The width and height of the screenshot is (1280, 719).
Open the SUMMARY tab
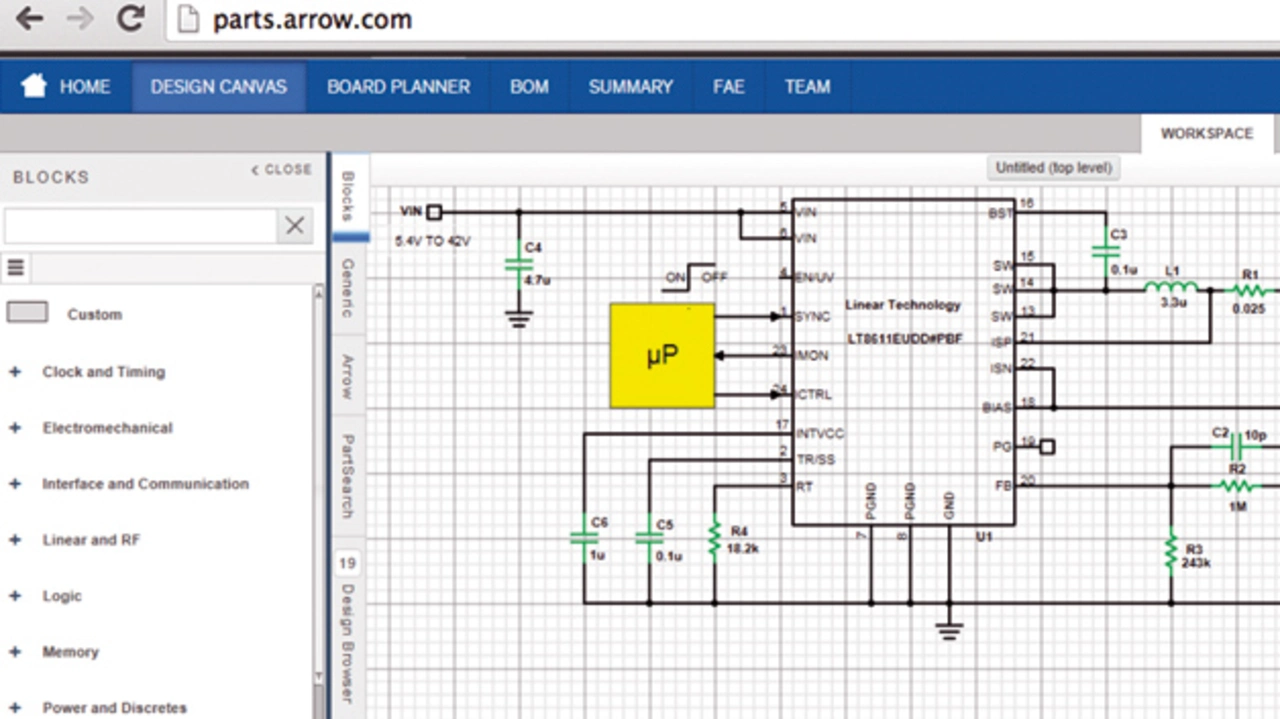point(631,87)
